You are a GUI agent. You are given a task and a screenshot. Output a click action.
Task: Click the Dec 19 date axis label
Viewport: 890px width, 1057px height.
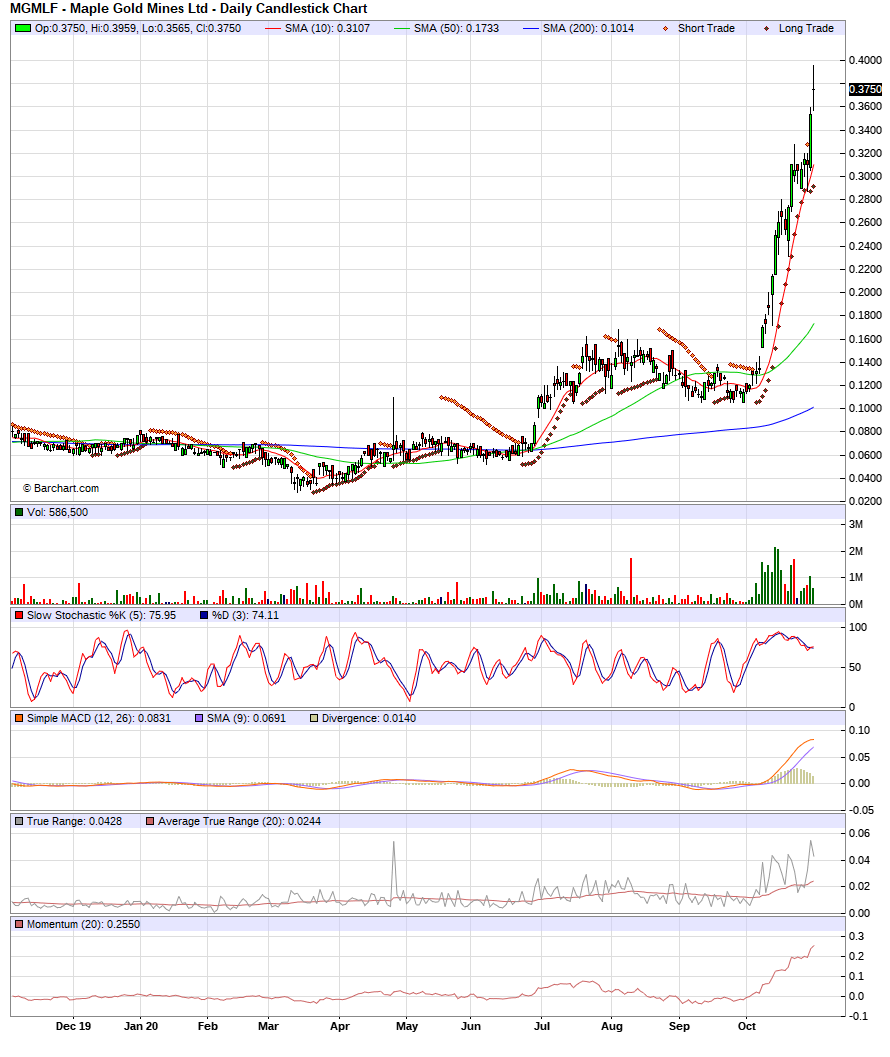point(73,1027)
